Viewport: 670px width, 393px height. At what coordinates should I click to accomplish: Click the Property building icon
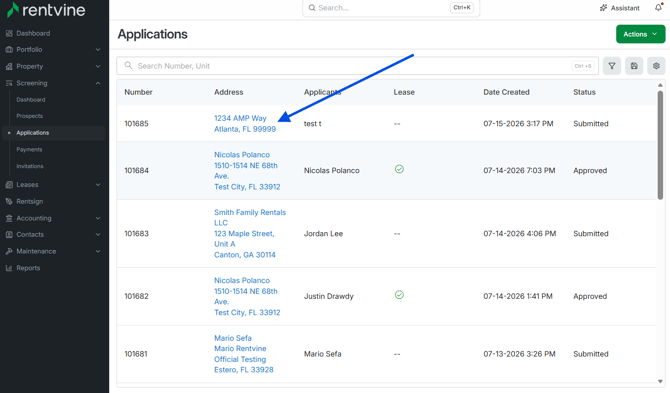pyautogui.click(x=9, y=67)
